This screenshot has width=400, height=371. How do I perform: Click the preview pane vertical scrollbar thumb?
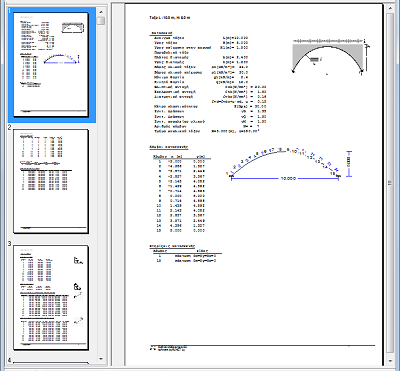(x=390, y=183)
